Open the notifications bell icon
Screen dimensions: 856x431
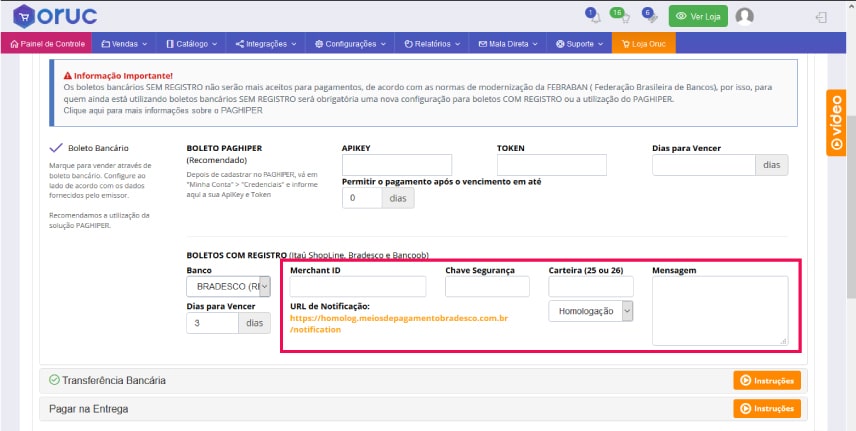click(x=593, y=16)
